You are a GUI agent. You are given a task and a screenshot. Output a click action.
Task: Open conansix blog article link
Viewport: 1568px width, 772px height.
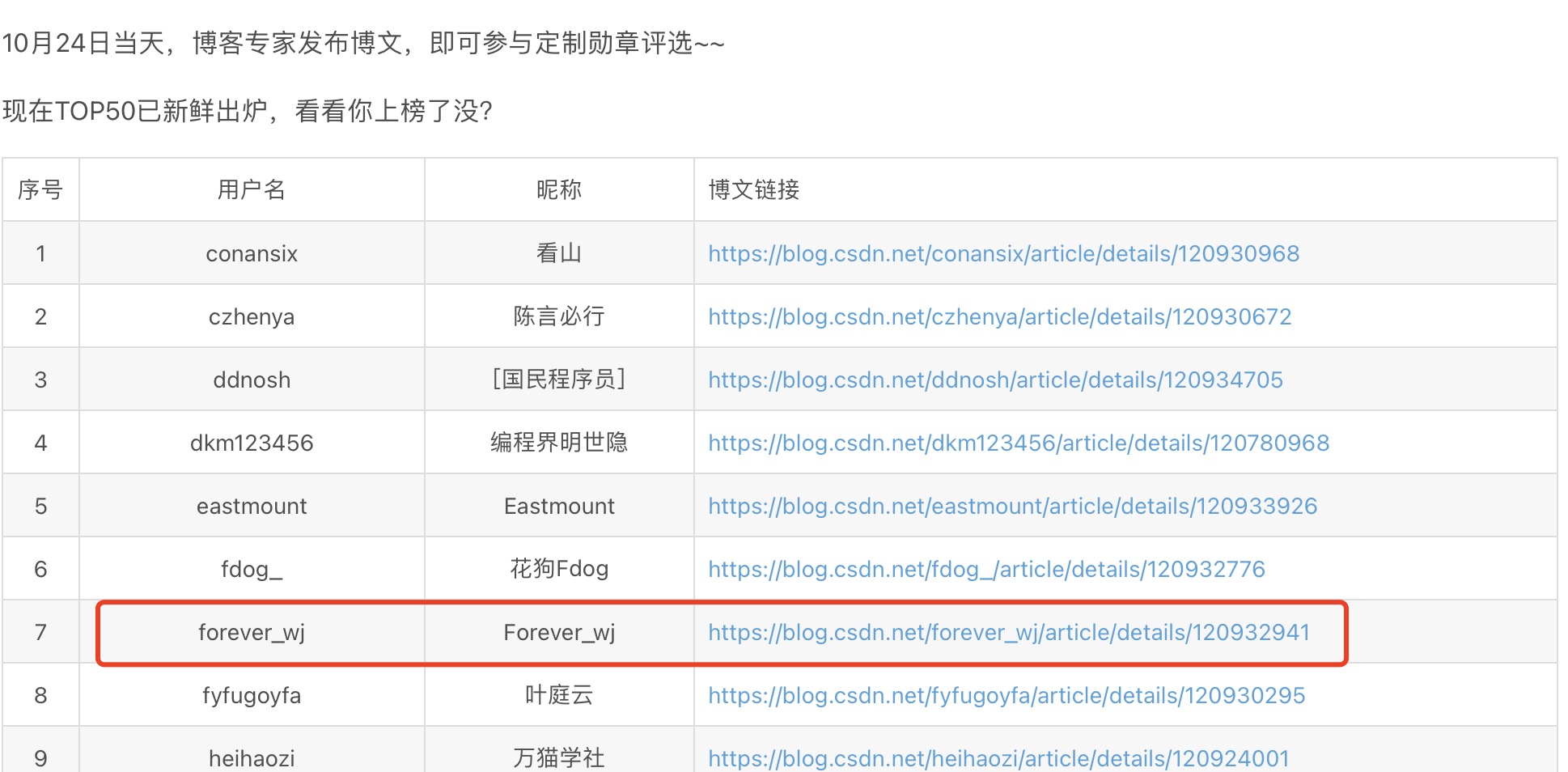click(x=1003, y=253)
